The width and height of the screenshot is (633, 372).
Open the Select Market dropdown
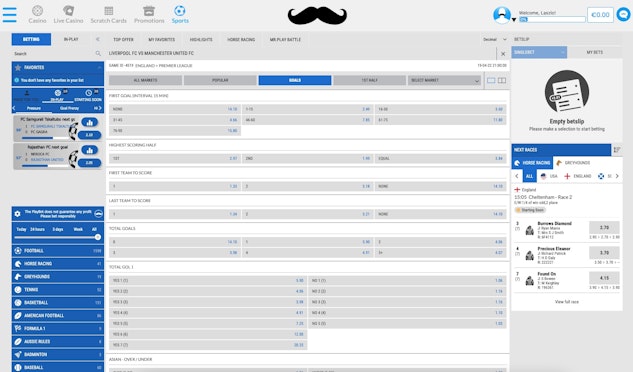pyautogui.click(x=444, y=80)
